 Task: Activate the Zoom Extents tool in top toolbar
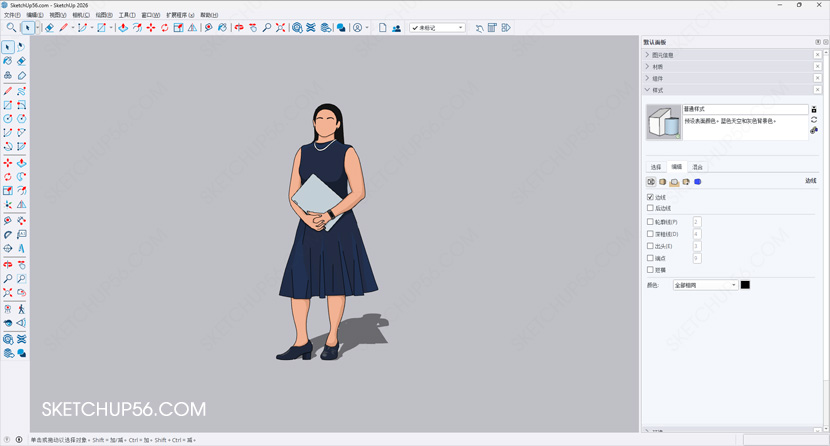(x=280, y=28)
